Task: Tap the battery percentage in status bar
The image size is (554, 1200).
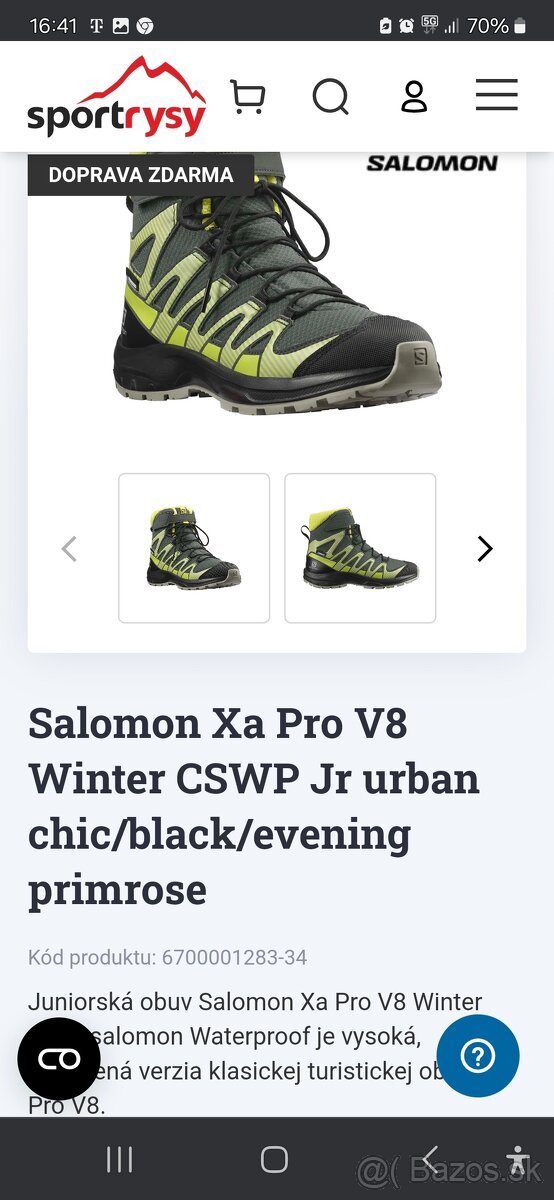Action: pyautogui.click(x=488, y=26)
